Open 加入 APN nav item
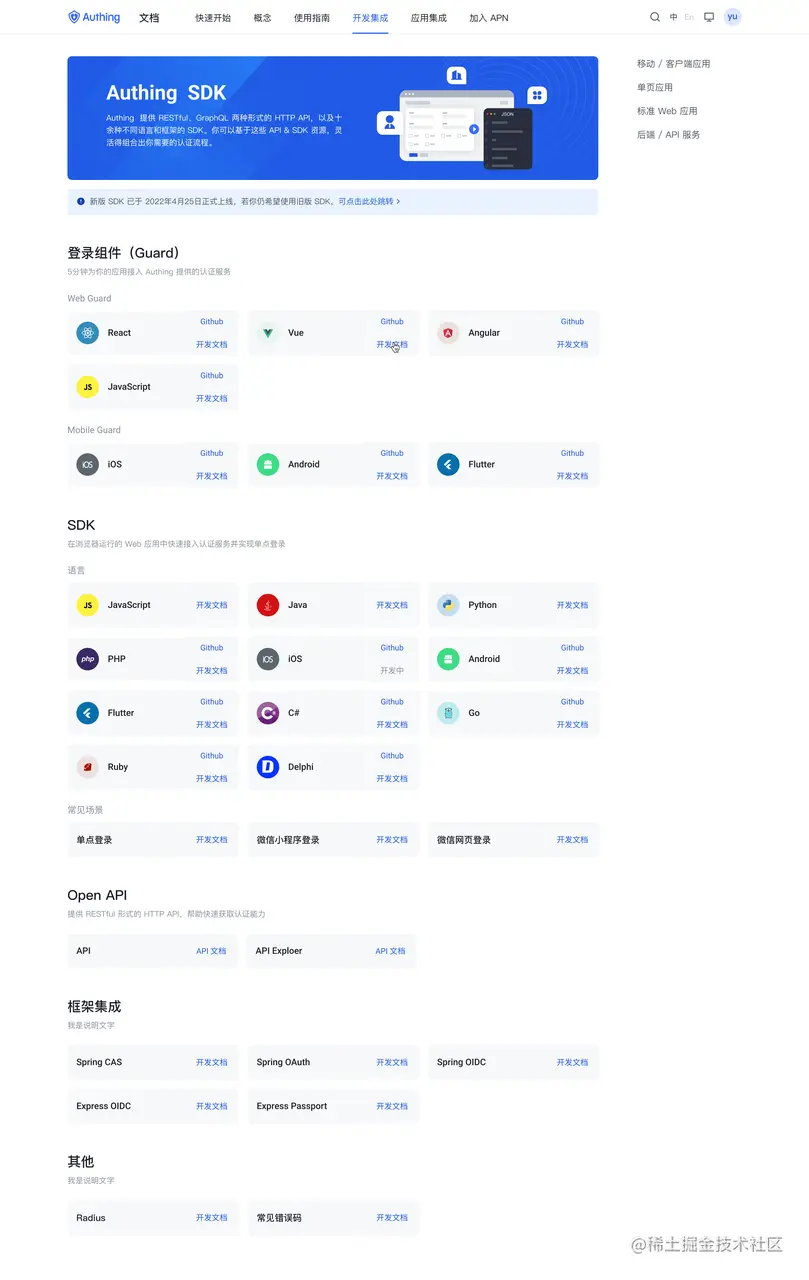The width and height of the screenshot is (809, 1280). [x=489, y=18]
